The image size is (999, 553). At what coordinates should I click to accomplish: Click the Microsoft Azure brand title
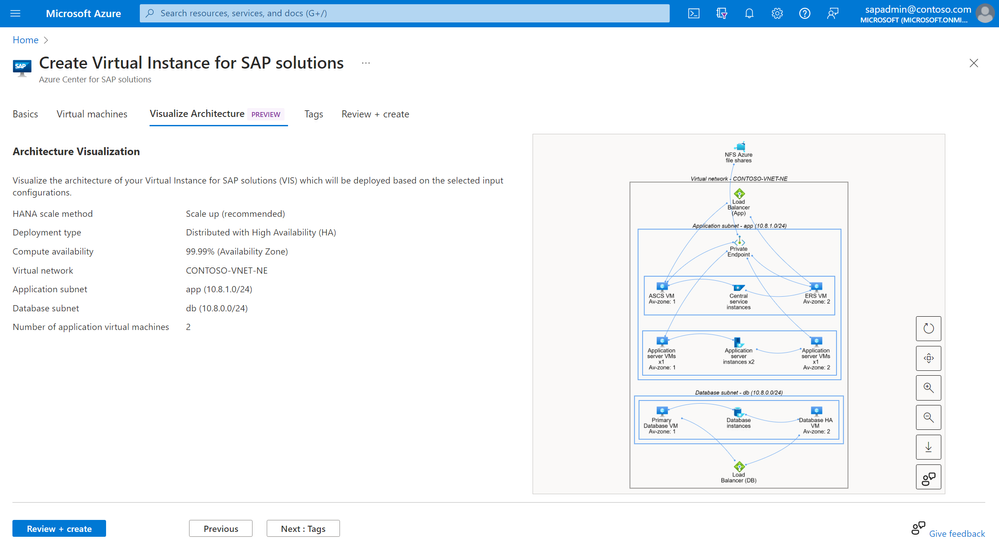click(x=83, y=13)
